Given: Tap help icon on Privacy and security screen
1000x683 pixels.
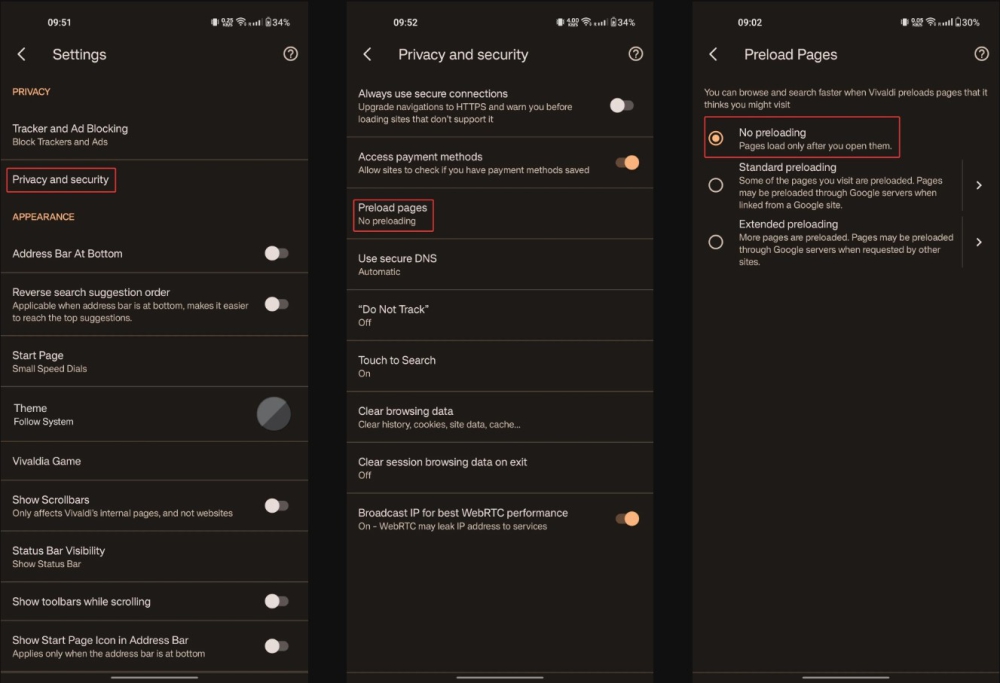Looking at the screenshot, I should tap(635, 54).
